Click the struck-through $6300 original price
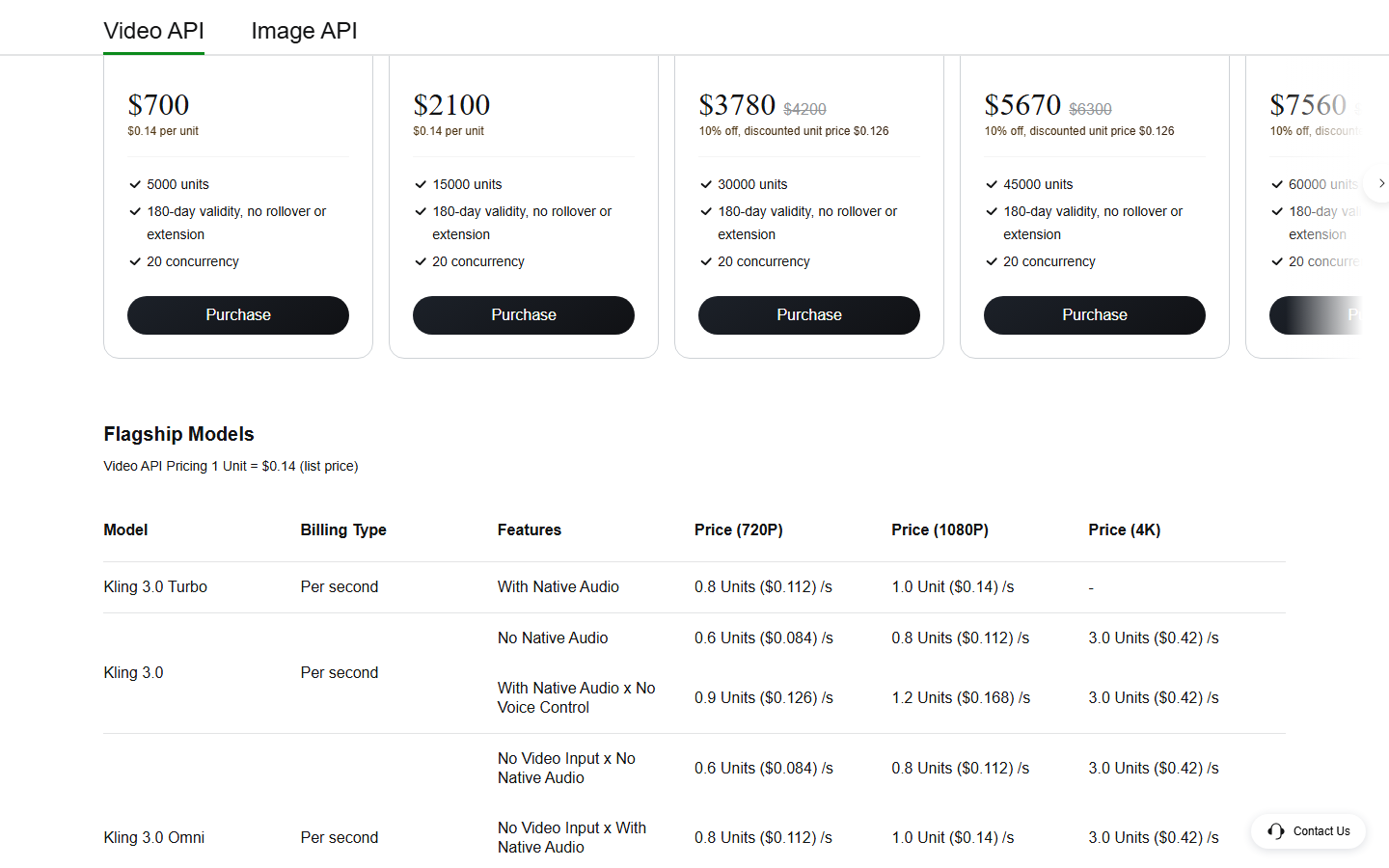This screenshot has height=868, width=1389. pyautogui.click(x=1090, y=110)
